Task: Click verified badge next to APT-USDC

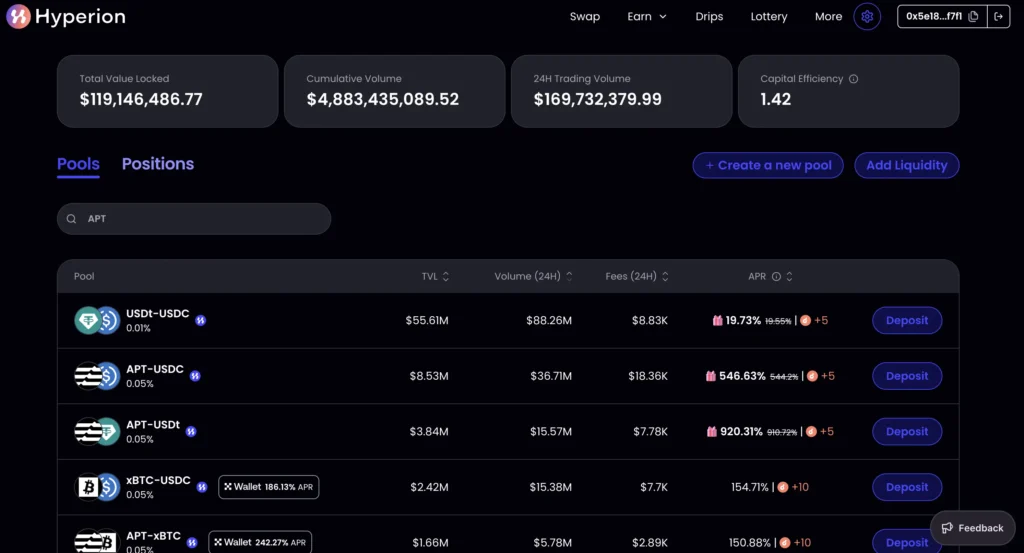Action: (x=195, y=376)
